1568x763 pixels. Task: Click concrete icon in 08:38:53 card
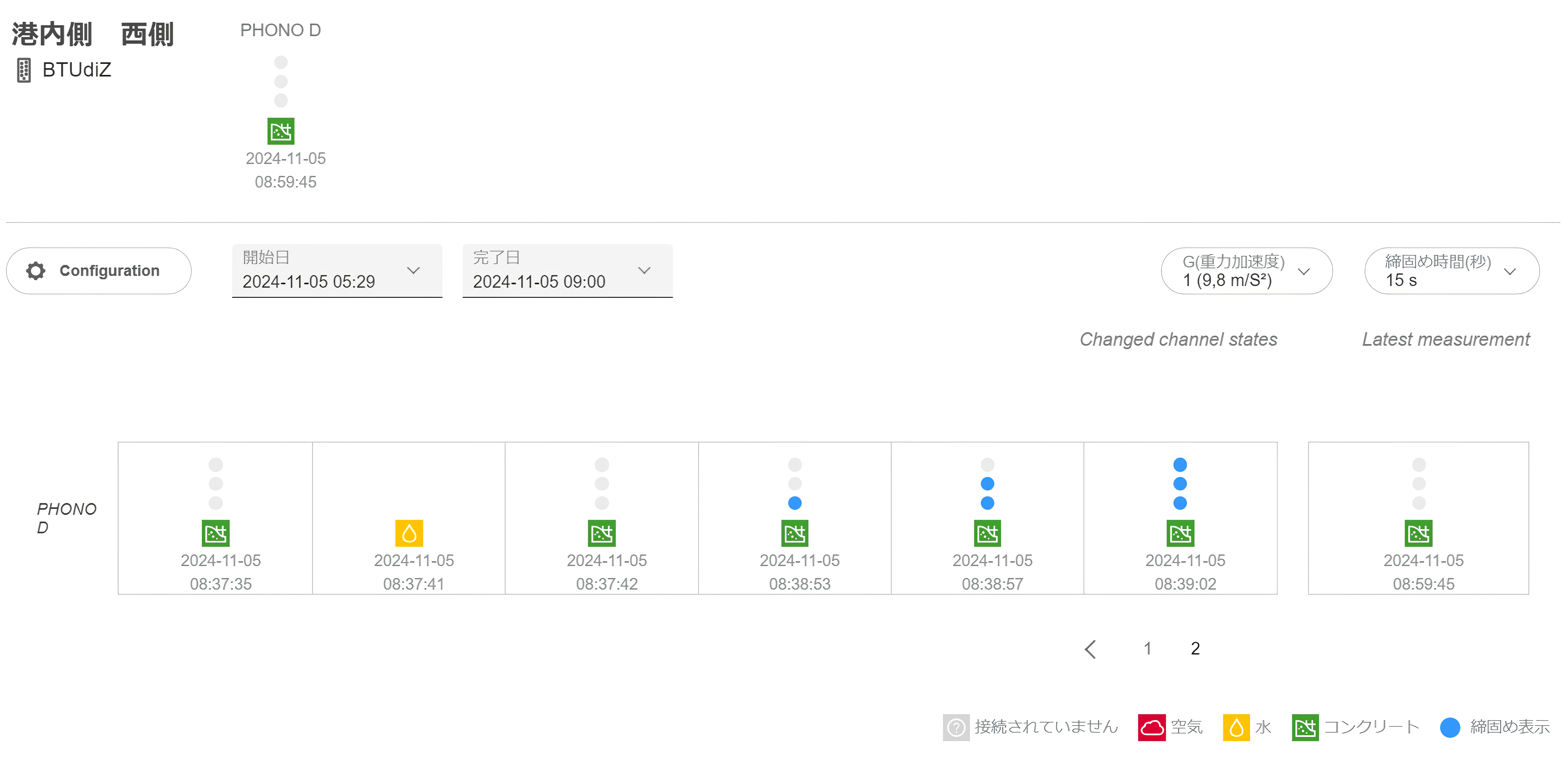click(x=795, y=533)
